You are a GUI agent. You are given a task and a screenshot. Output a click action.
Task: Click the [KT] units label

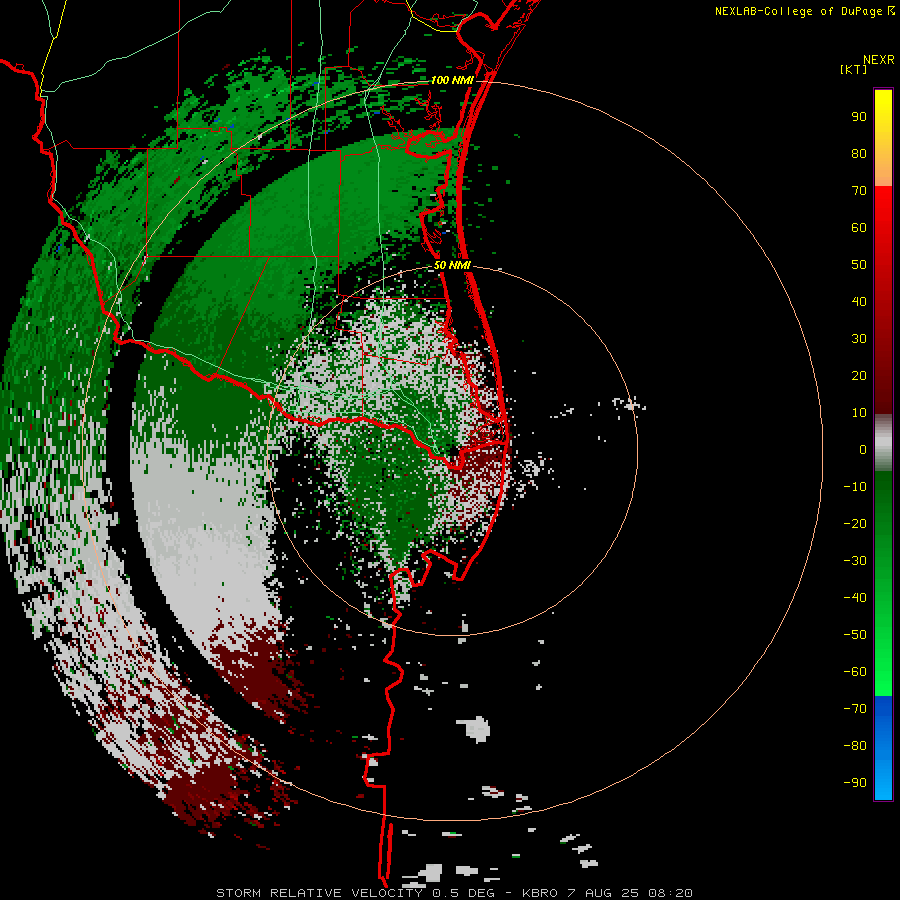pos(854,69)
